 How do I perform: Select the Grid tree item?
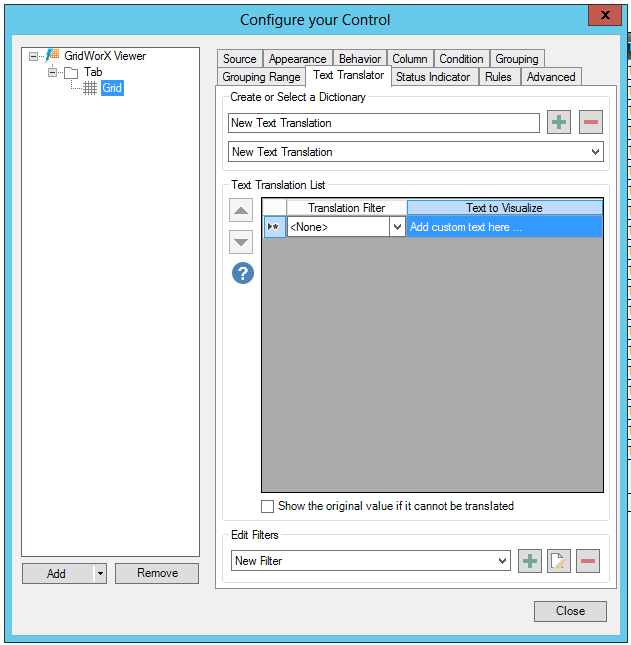point(112,88)
